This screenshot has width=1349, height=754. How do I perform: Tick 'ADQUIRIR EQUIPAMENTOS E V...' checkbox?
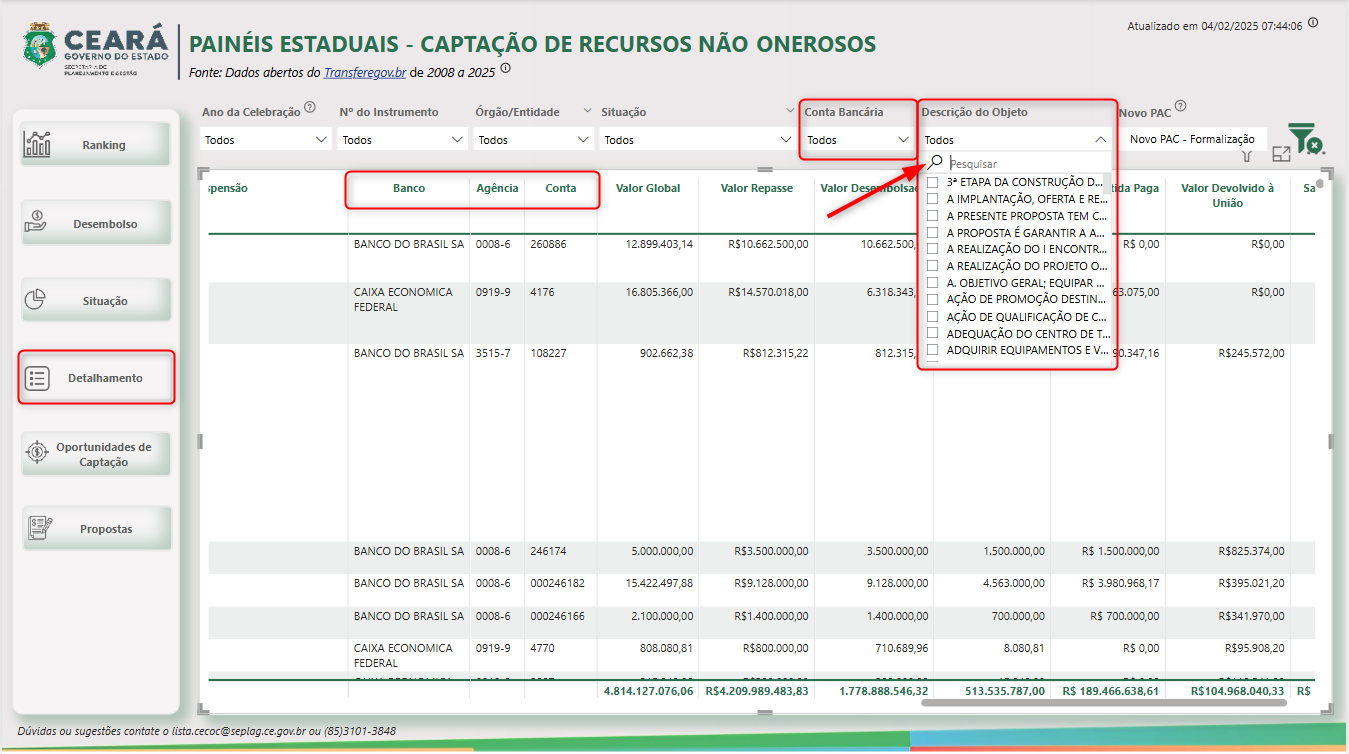click(933, 350)
